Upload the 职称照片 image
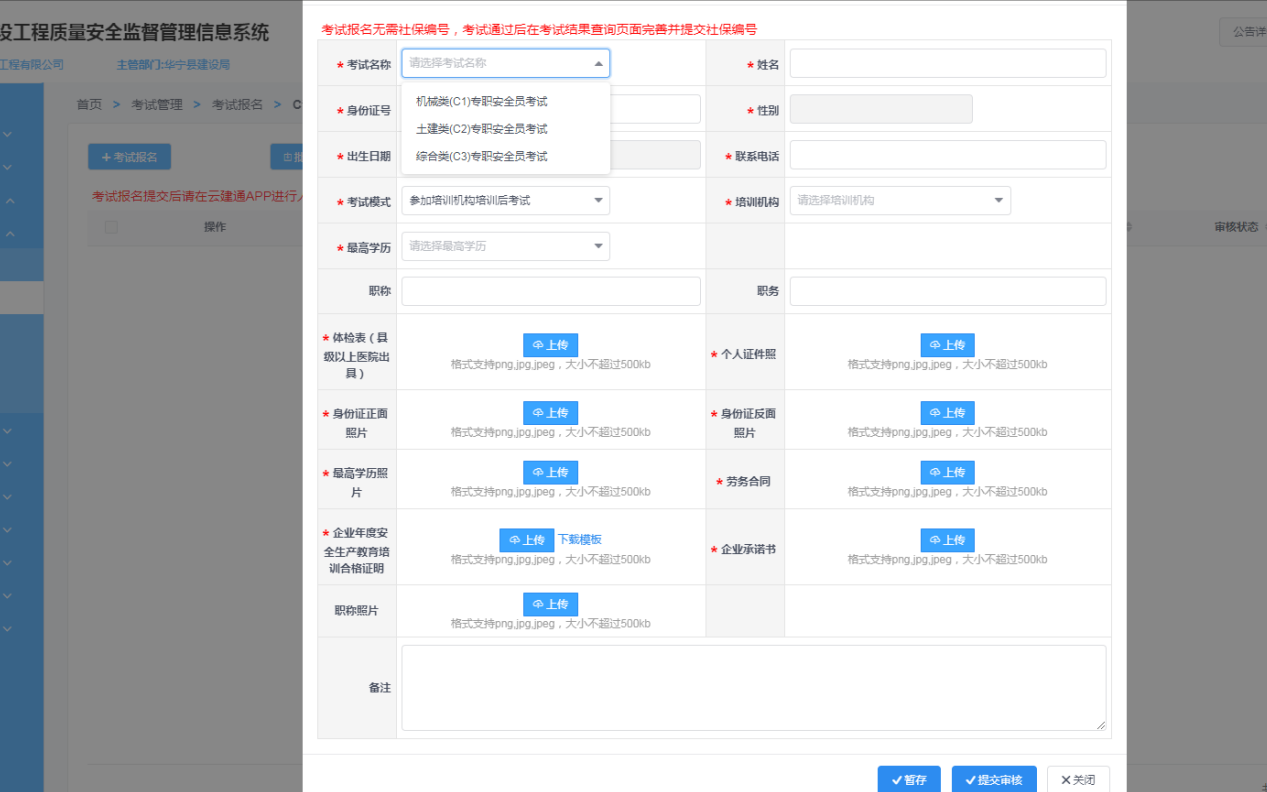 tap(550, 604)
